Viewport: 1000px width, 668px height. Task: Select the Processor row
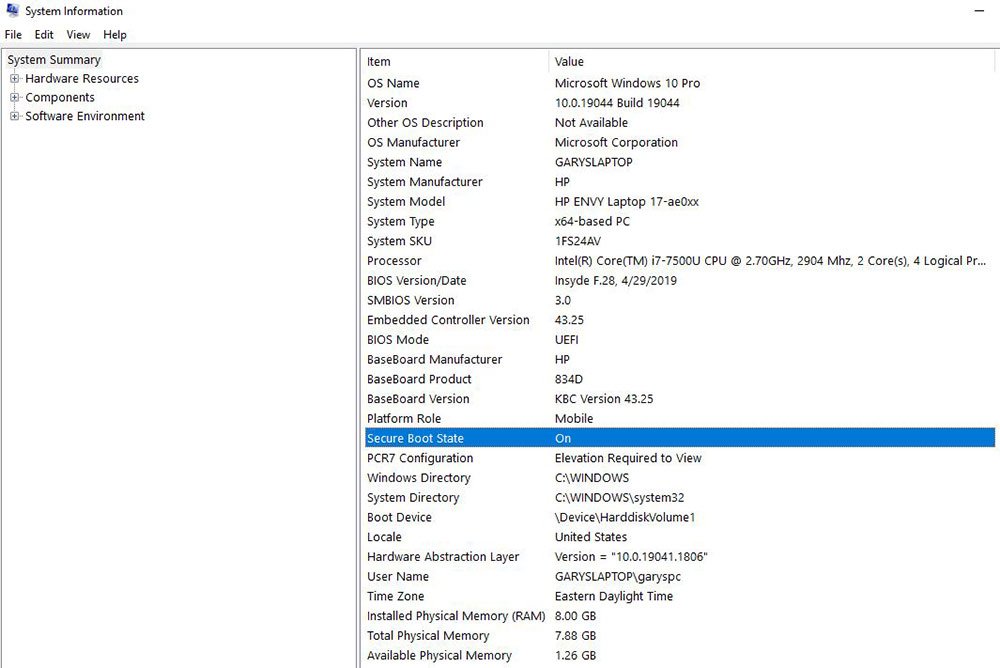coord(394,261)
